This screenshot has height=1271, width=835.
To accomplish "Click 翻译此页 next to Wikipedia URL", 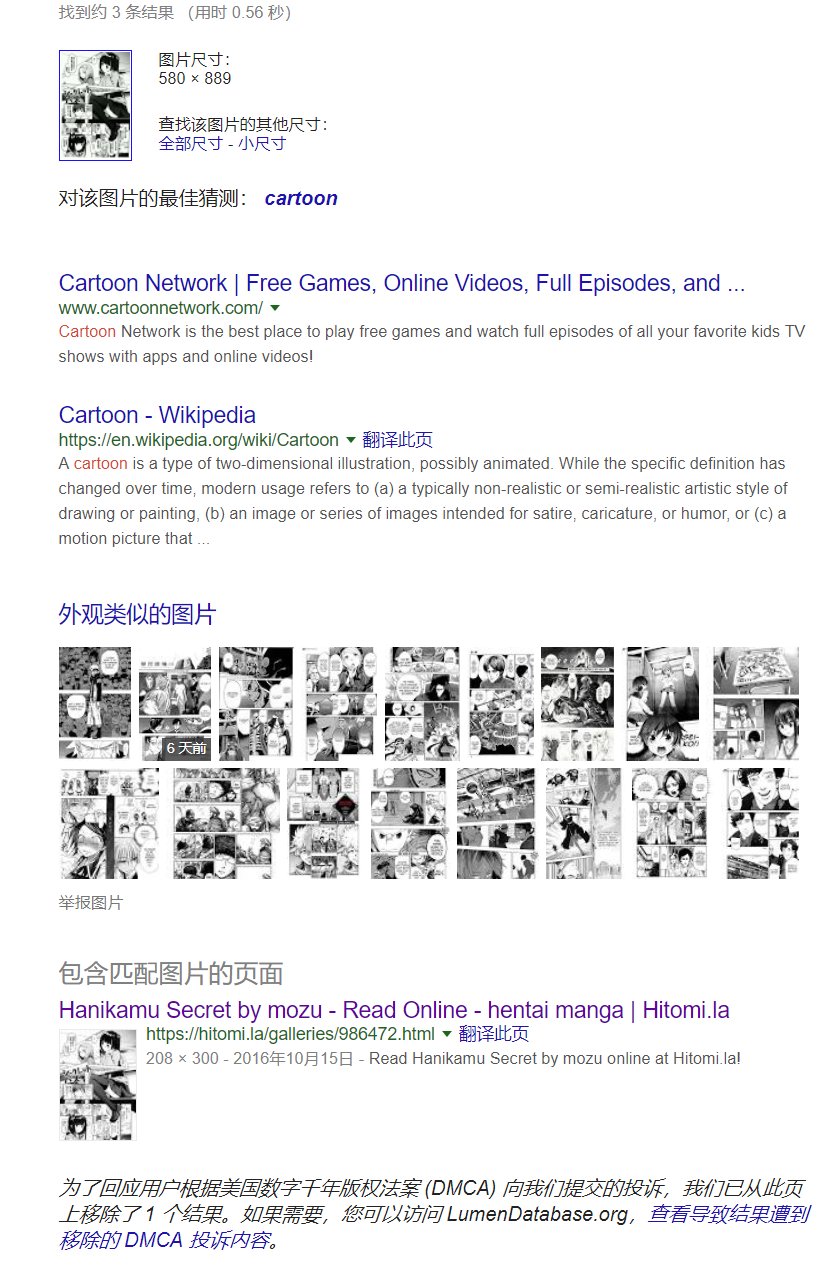I will click(x=398, y=440).
